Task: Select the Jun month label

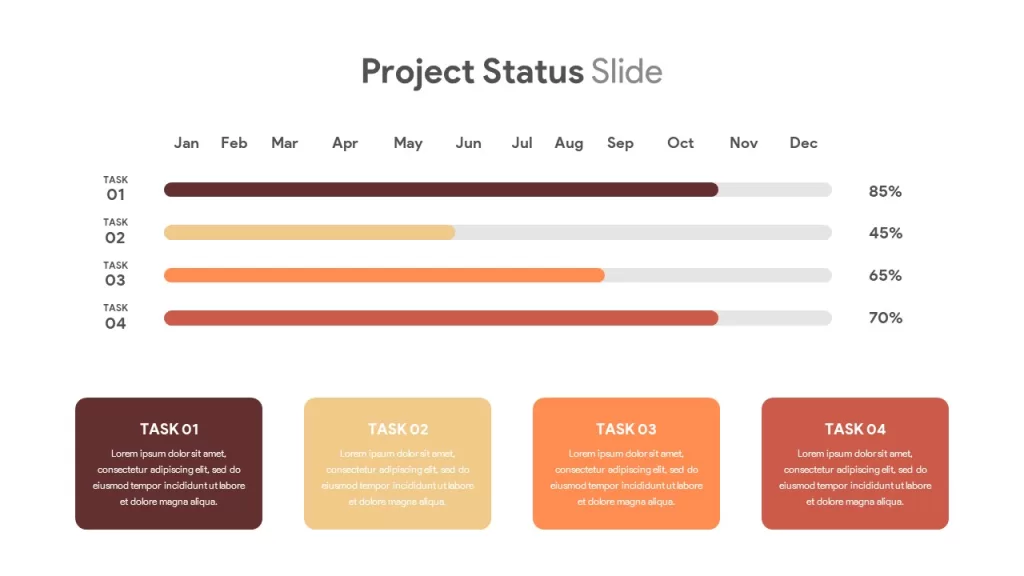Action: 468,143
